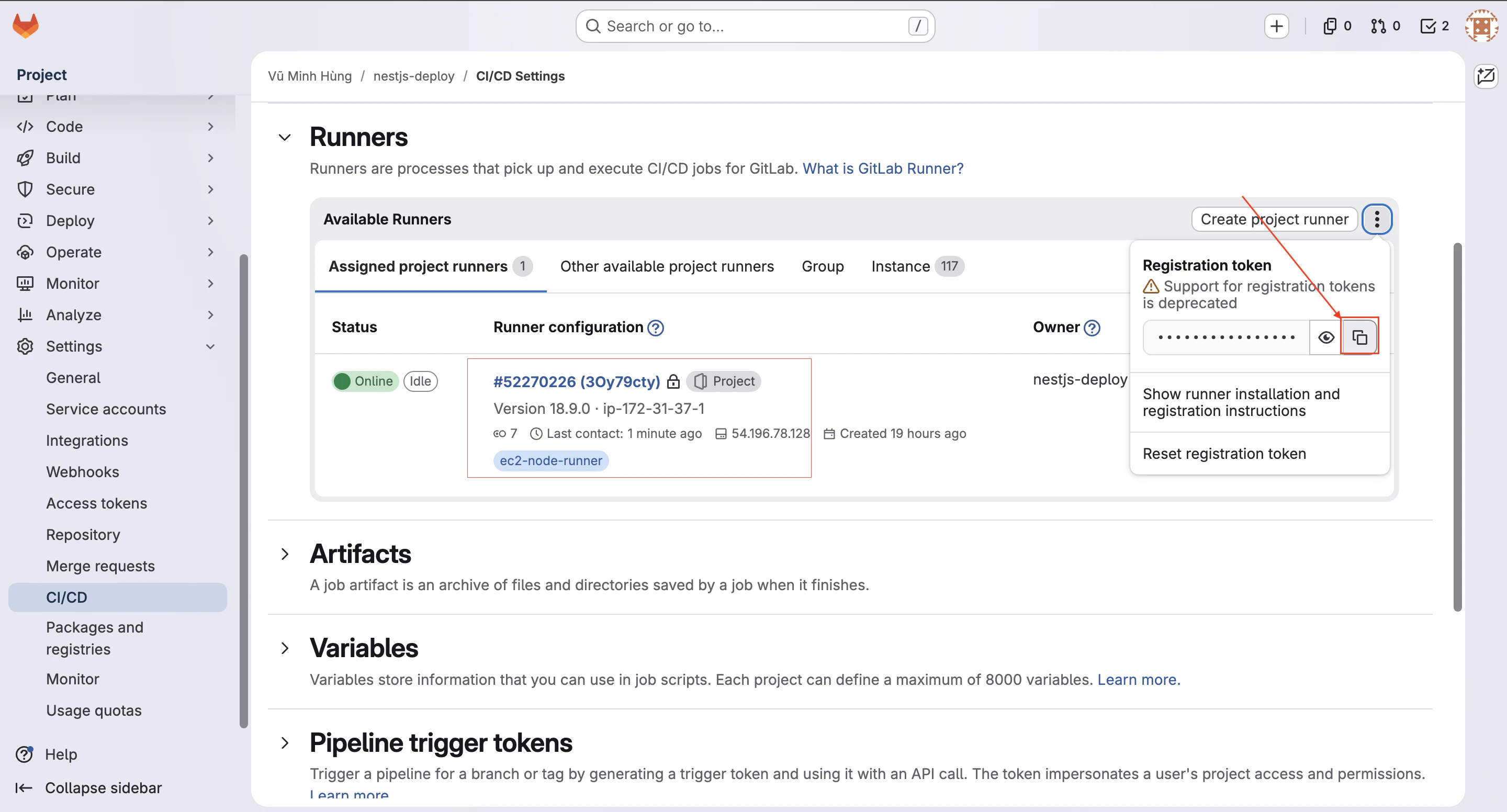
Task: Click the Help question icon
Action: (25, 754)
